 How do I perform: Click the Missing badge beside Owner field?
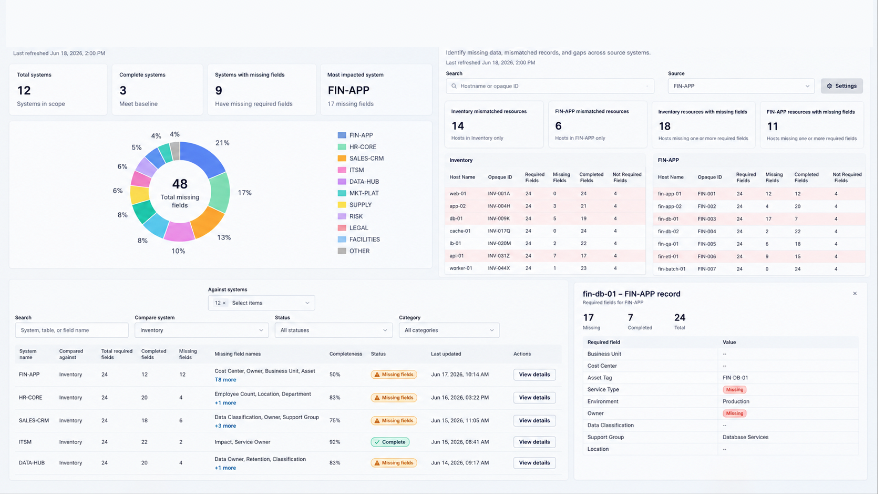click(x=734, y=413)
